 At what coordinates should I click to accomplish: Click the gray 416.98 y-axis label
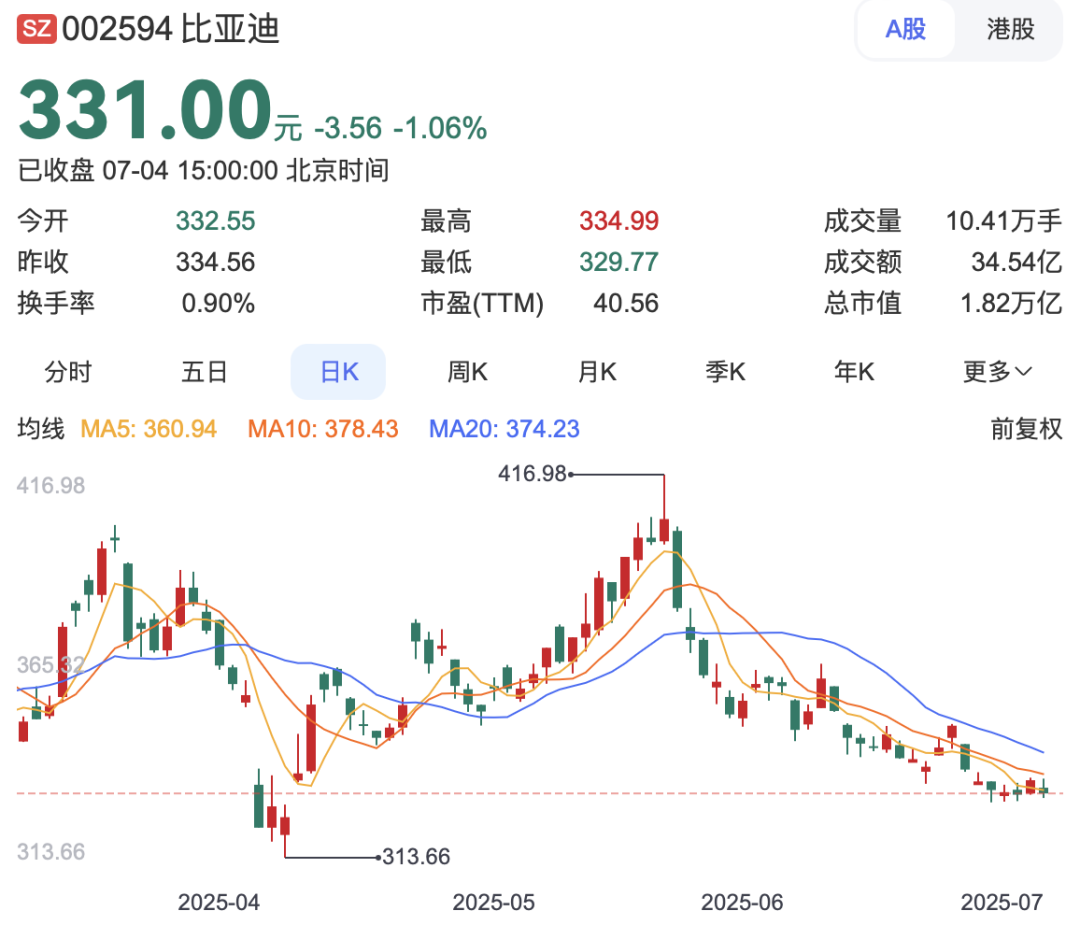[x=51, y=486]
